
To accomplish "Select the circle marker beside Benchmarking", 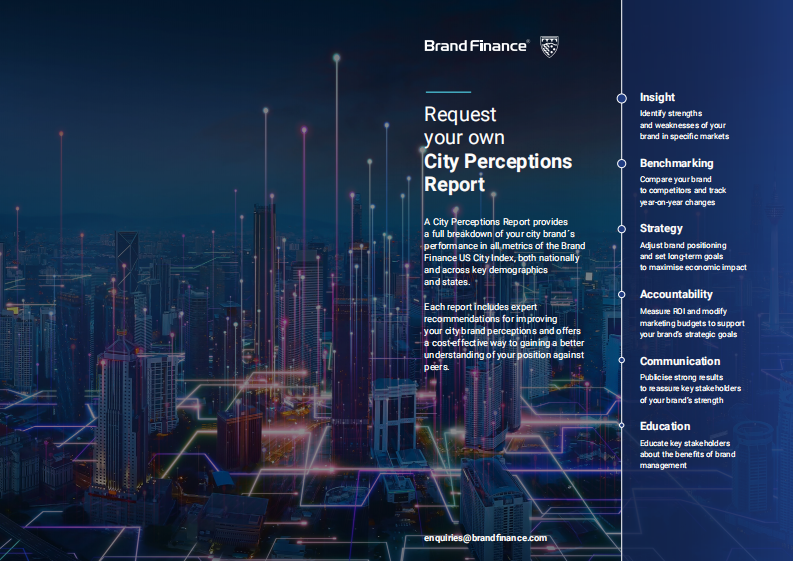I will pyautogui.click(x=622, y=163).
